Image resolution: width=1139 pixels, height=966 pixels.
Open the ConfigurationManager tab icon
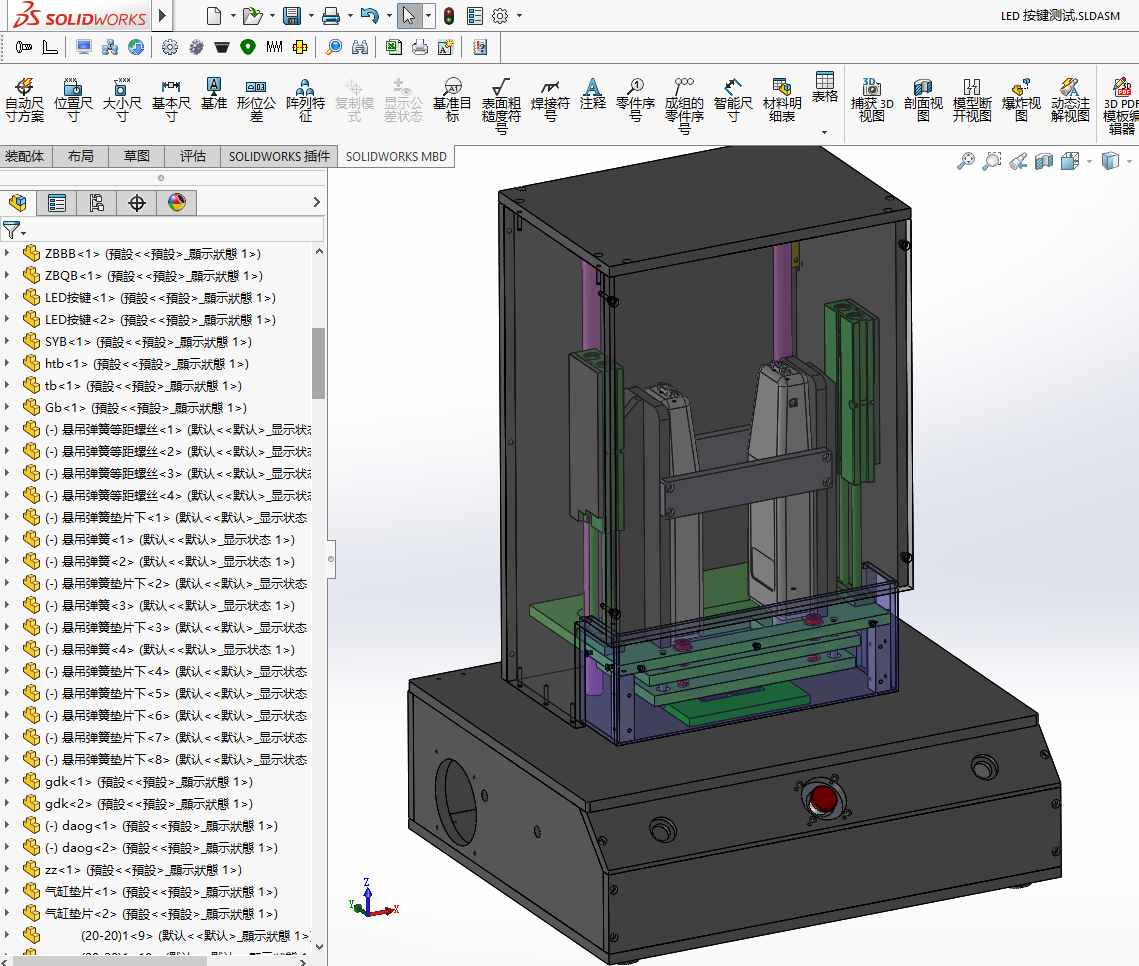97,203
